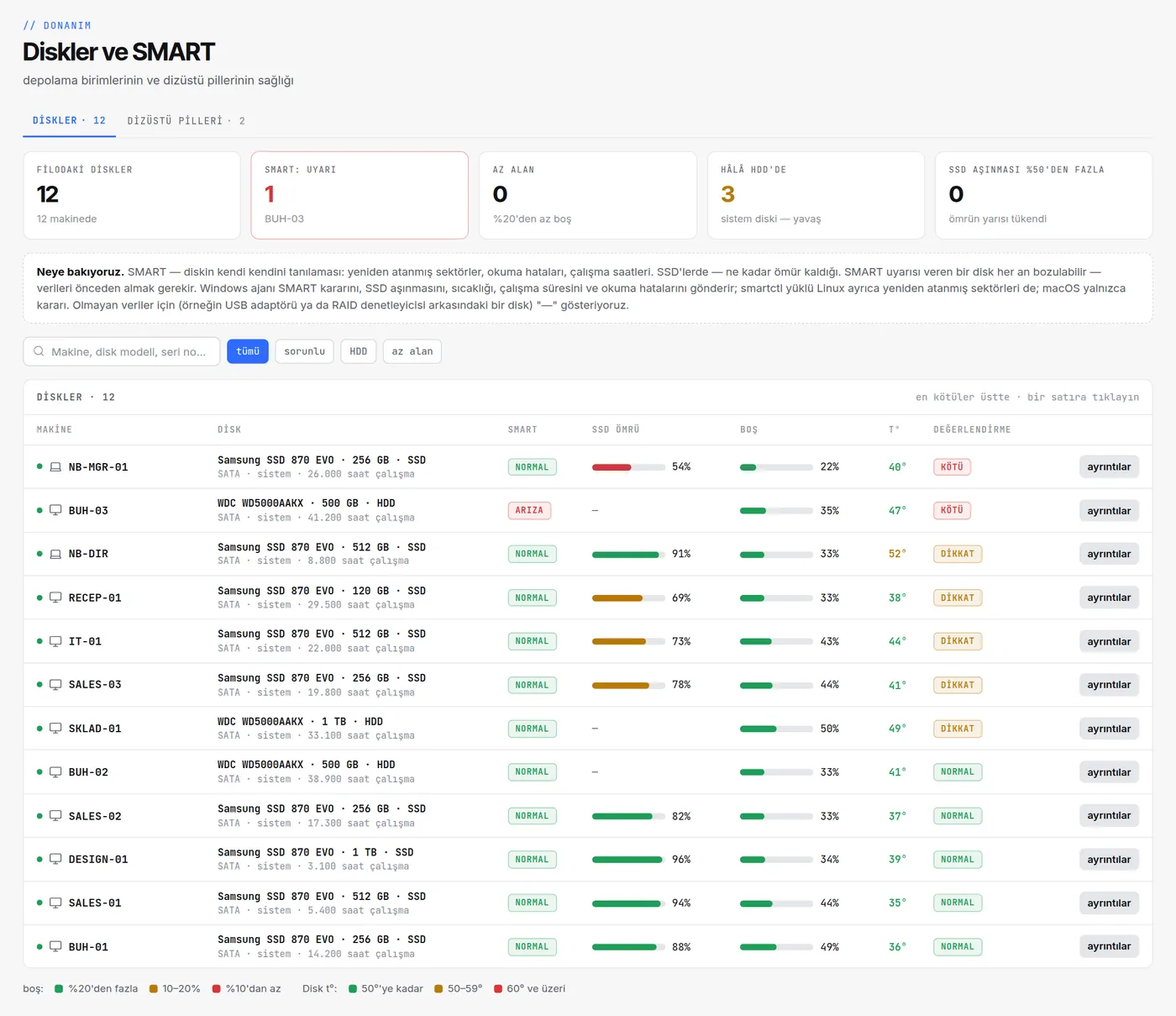
Task: Click the desktop icon beside DESIGN-01
Action: click(x=55, y=859)
